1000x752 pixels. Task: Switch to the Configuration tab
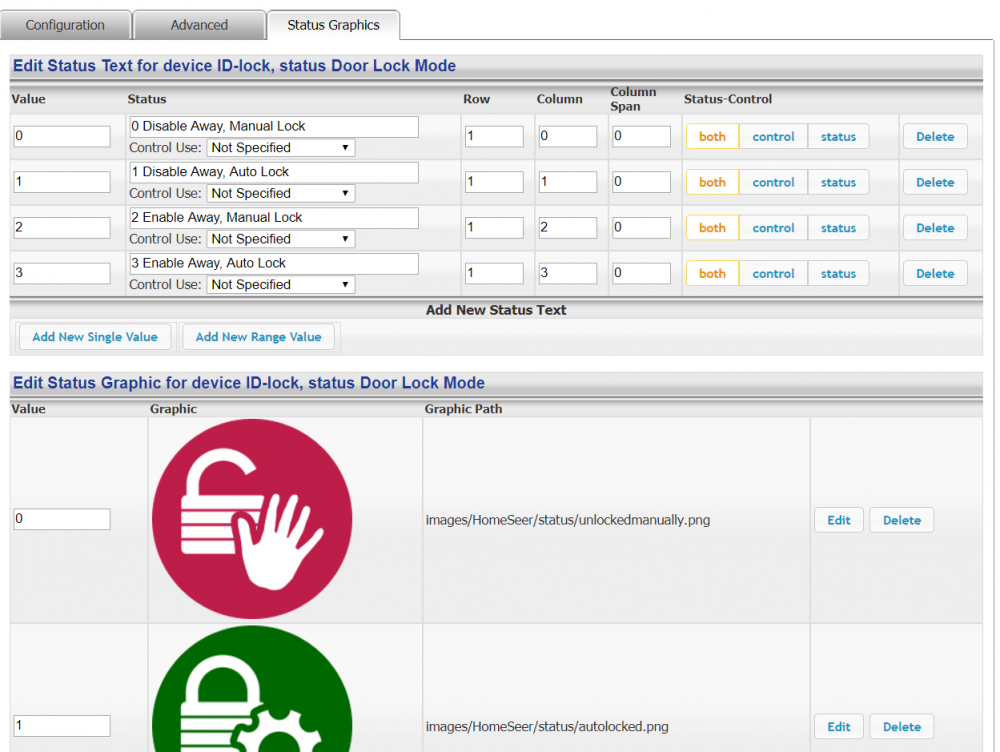[65, 25]
